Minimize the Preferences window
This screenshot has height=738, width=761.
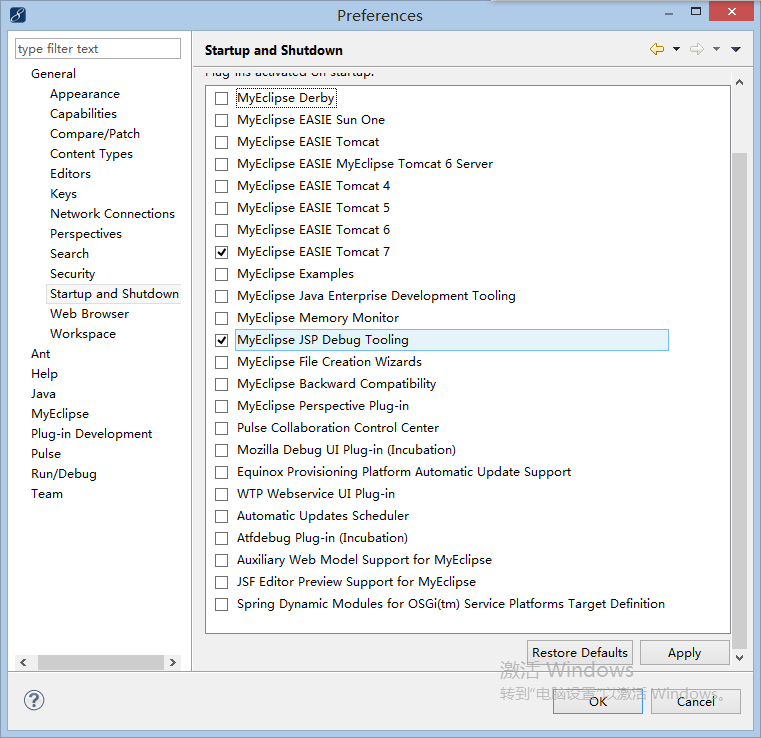click(x=669, y=14)
